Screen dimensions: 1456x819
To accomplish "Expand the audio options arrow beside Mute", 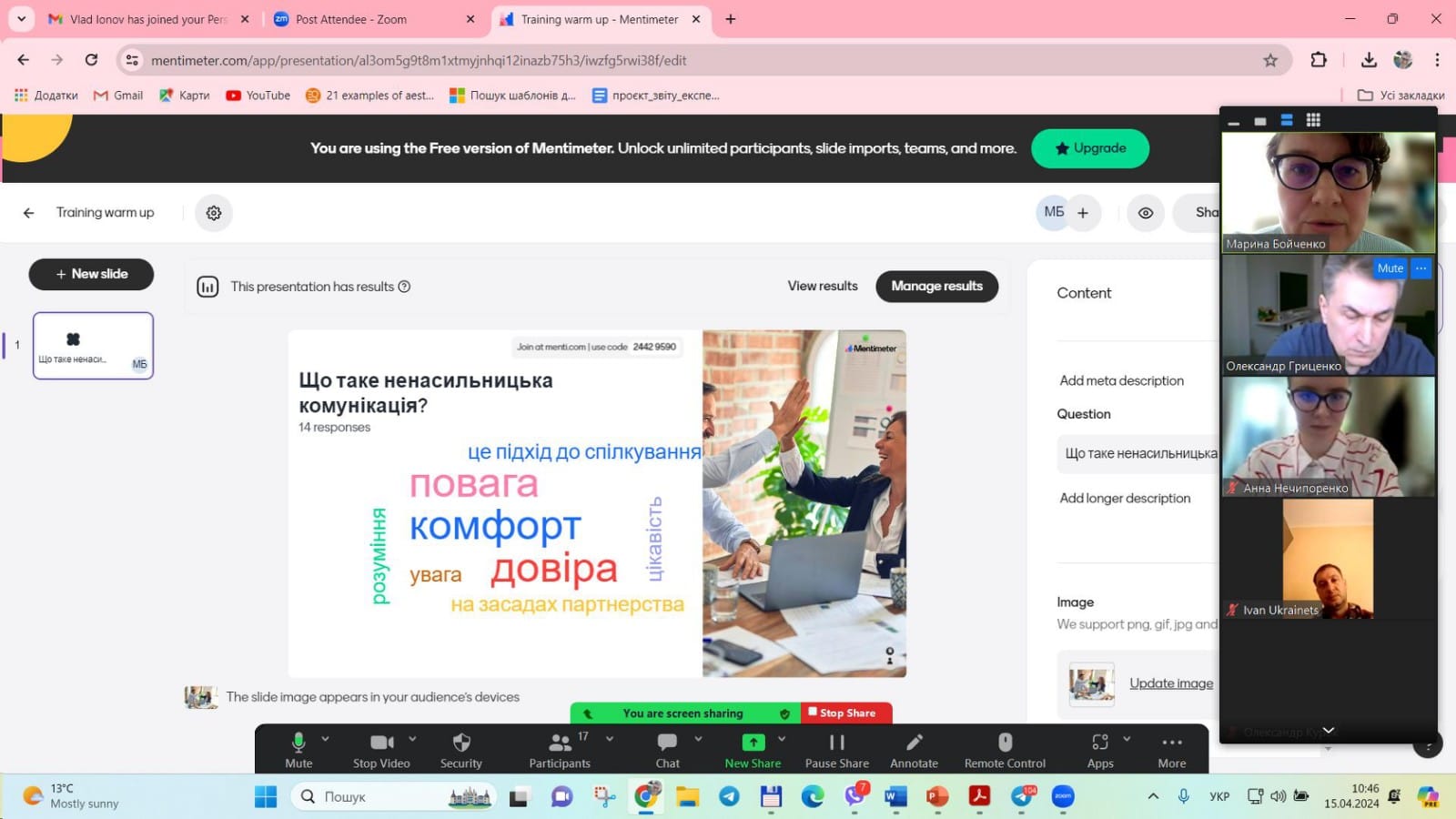I will [x=326, y=739].
